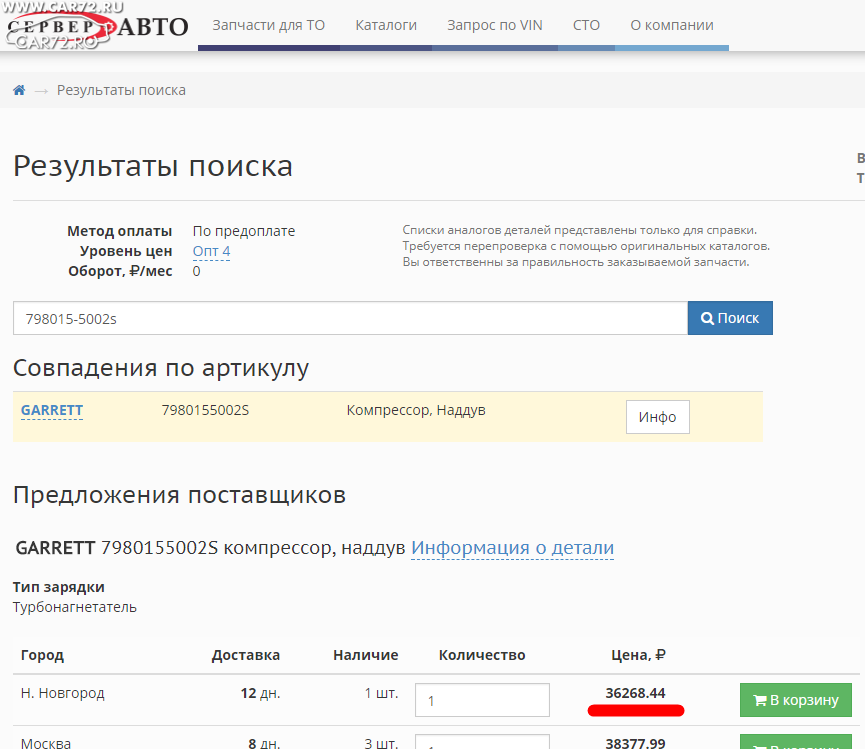
Task: Click the Цена, ₽ column header
Action: [x=638, y=655]
